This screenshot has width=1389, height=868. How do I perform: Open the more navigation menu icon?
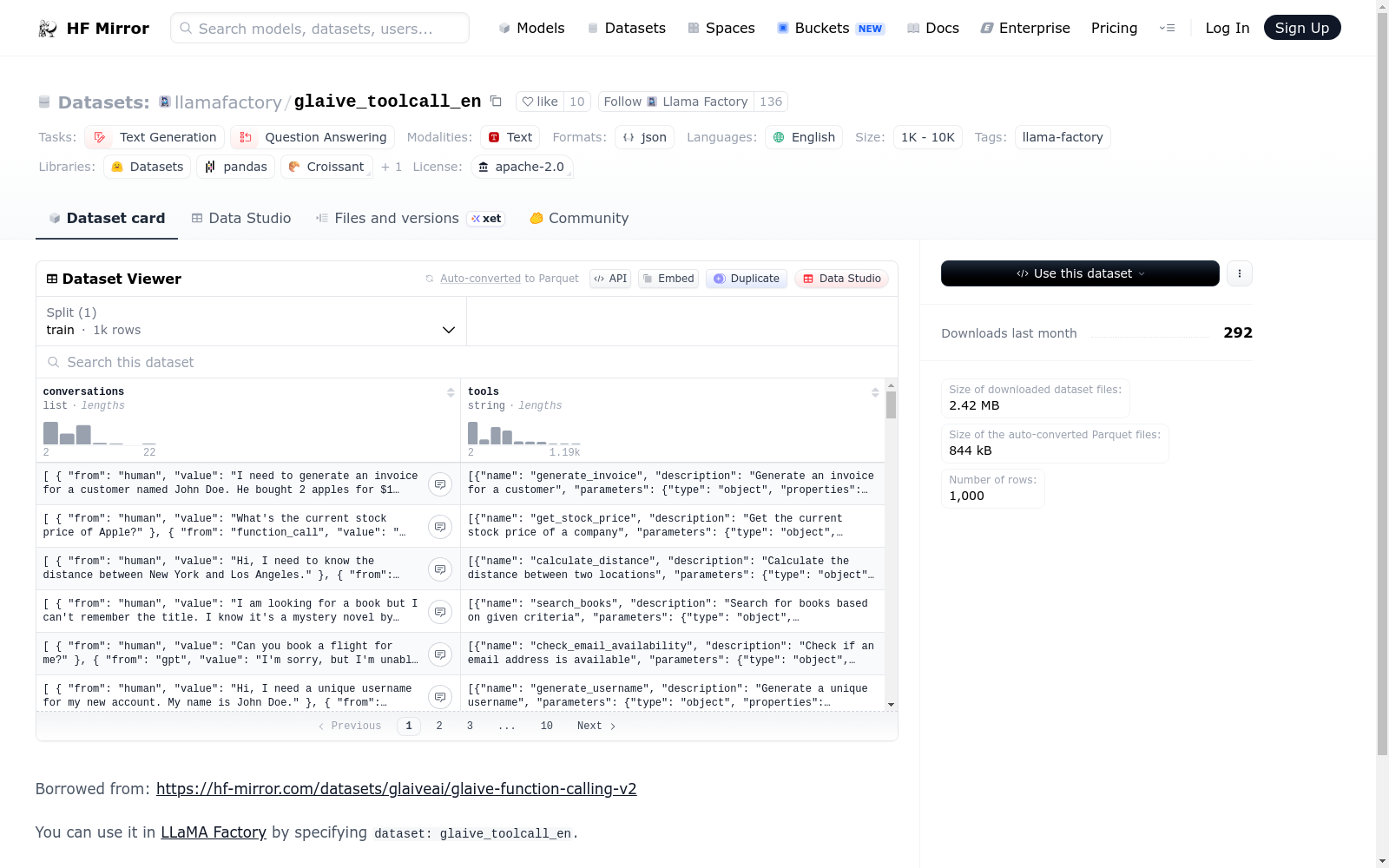1167,28
